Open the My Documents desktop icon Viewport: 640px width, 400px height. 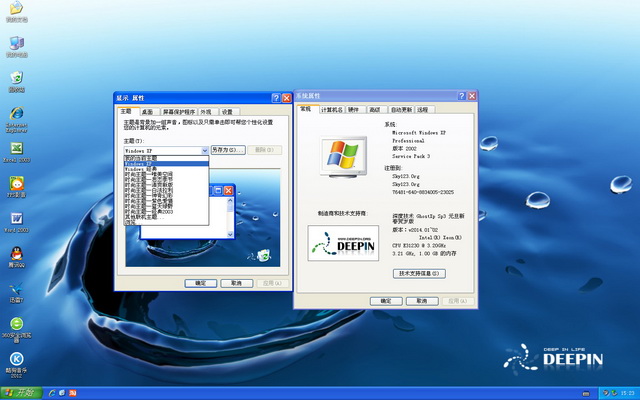(16, 12)
